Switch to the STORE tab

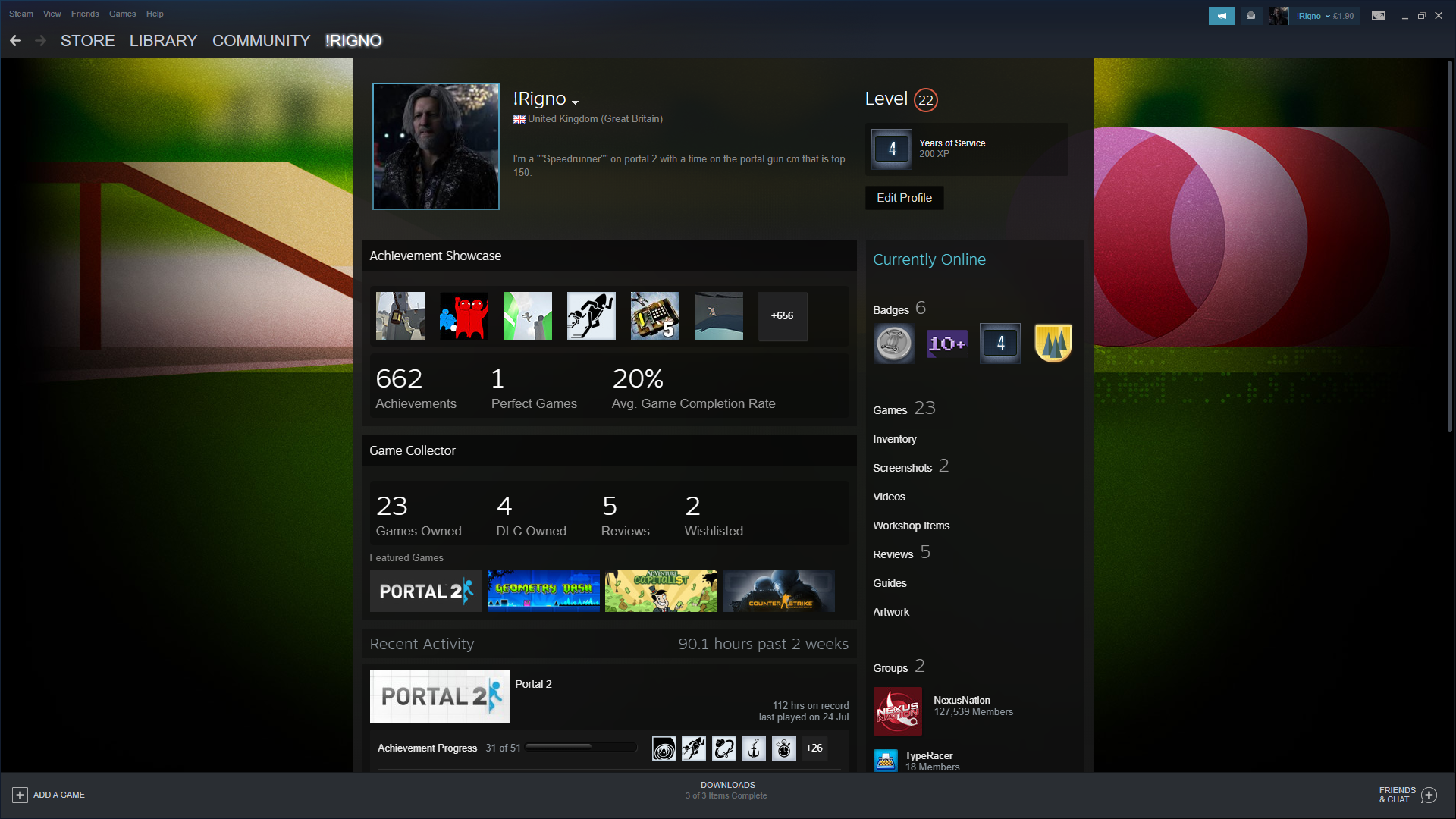88,41
